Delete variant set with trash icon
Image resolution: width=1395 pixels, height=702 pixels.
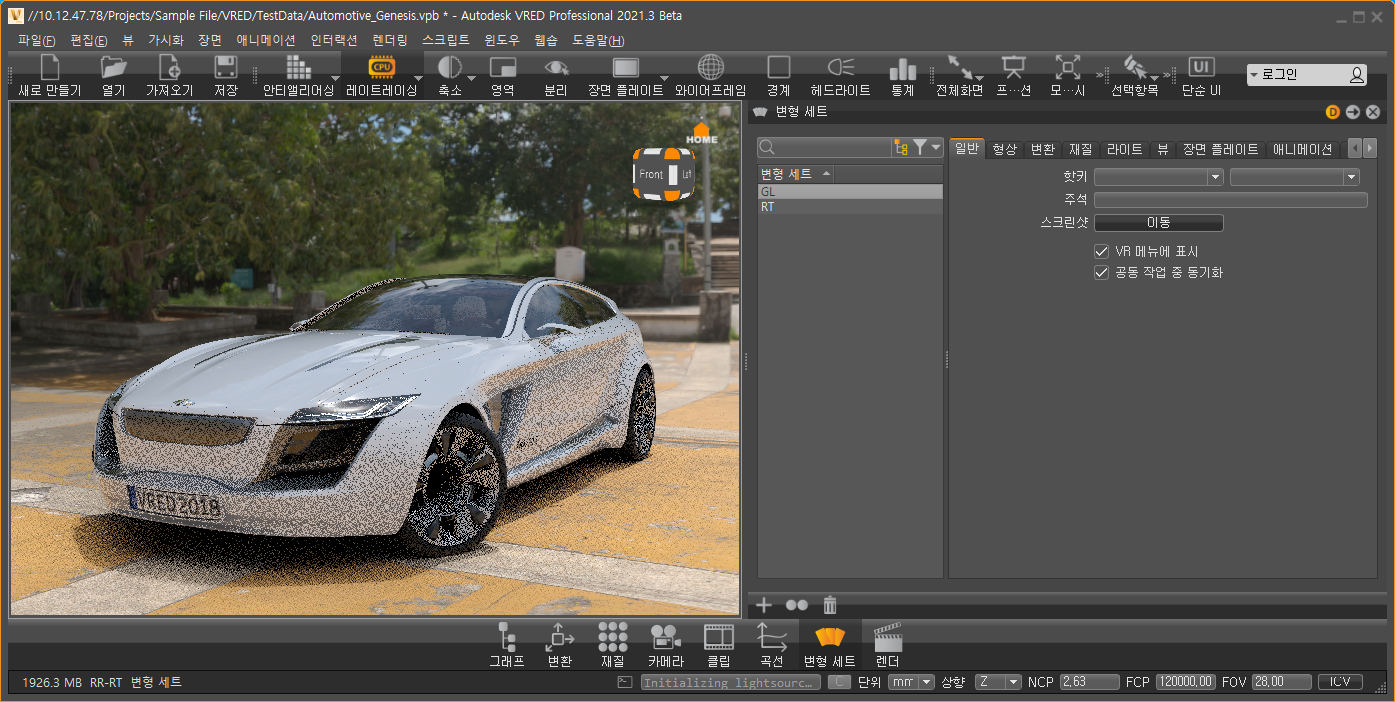pos(829,605)
